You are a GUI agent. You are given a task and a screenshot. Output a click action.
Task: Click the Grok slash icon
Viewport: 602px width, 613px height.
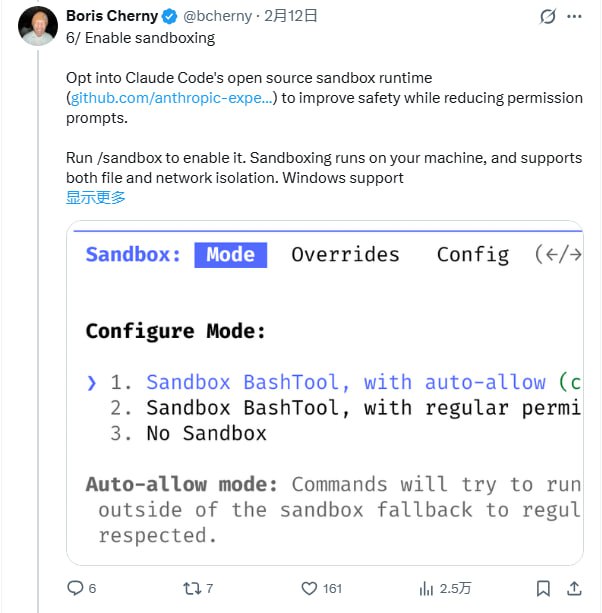tap(547, 17)
